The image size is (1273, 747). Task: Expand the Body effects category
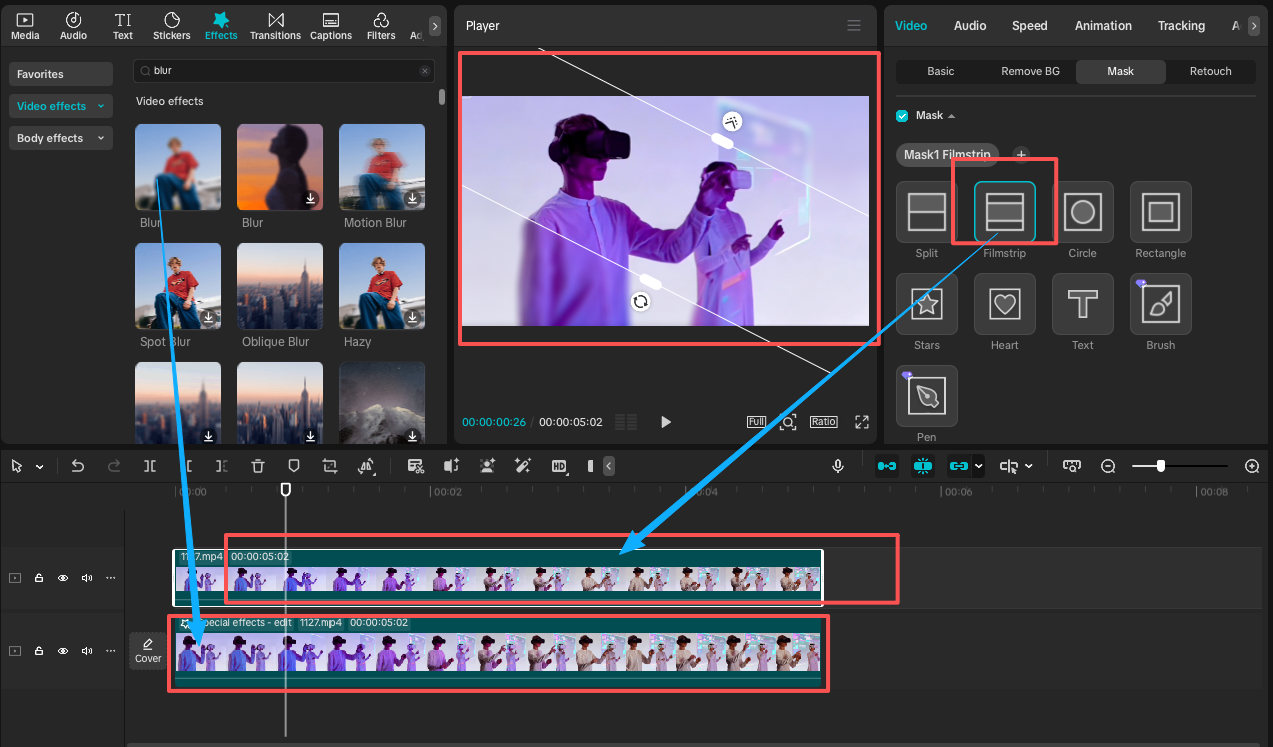coord(60,138)
